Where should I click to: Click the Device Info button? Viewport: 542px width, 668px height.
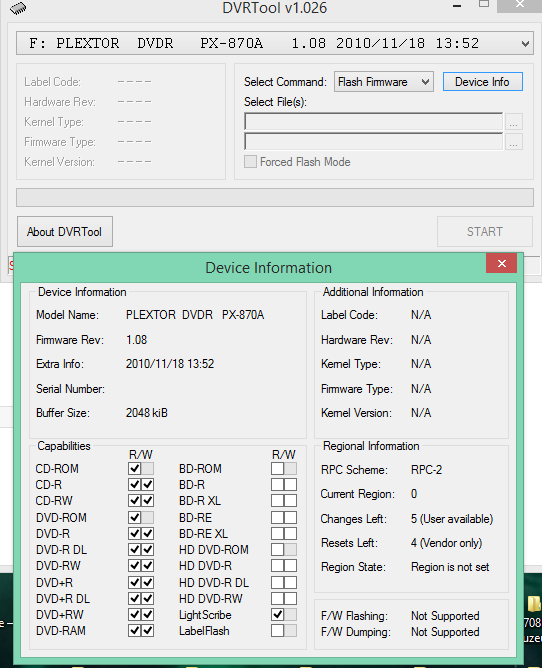coord(482,82)
